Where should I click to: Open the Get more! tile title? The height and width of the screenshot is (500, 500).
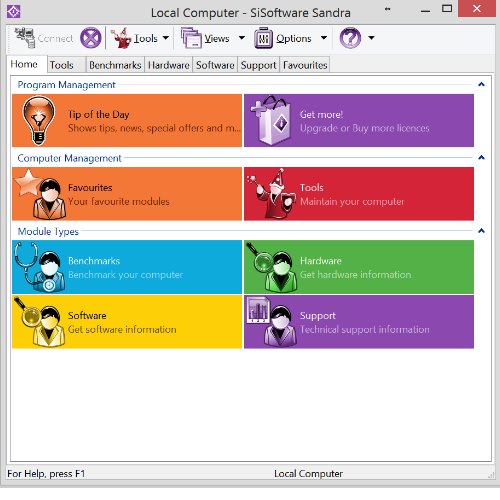(x=321, y=115)
